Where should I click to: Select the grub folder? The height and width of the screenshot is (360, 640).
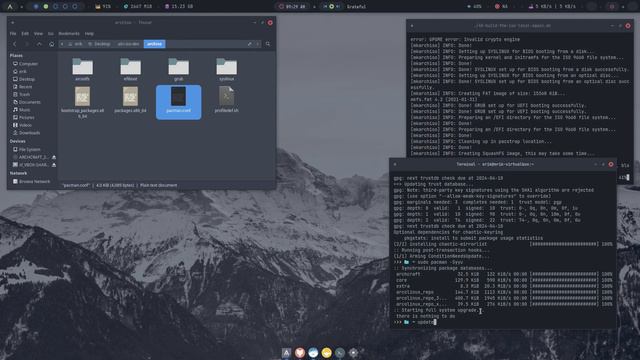pos(178,69)
